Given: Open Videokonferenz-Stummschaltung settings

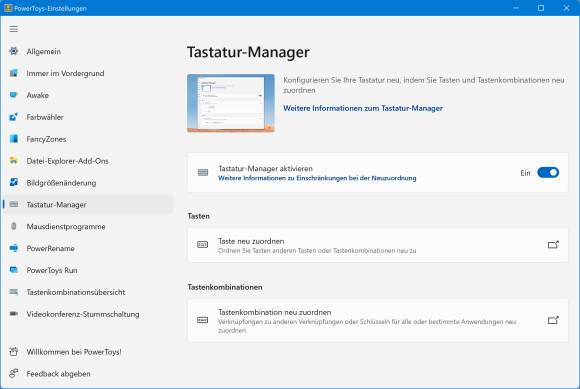Looking at the screenshot, I should coord(89,314).
